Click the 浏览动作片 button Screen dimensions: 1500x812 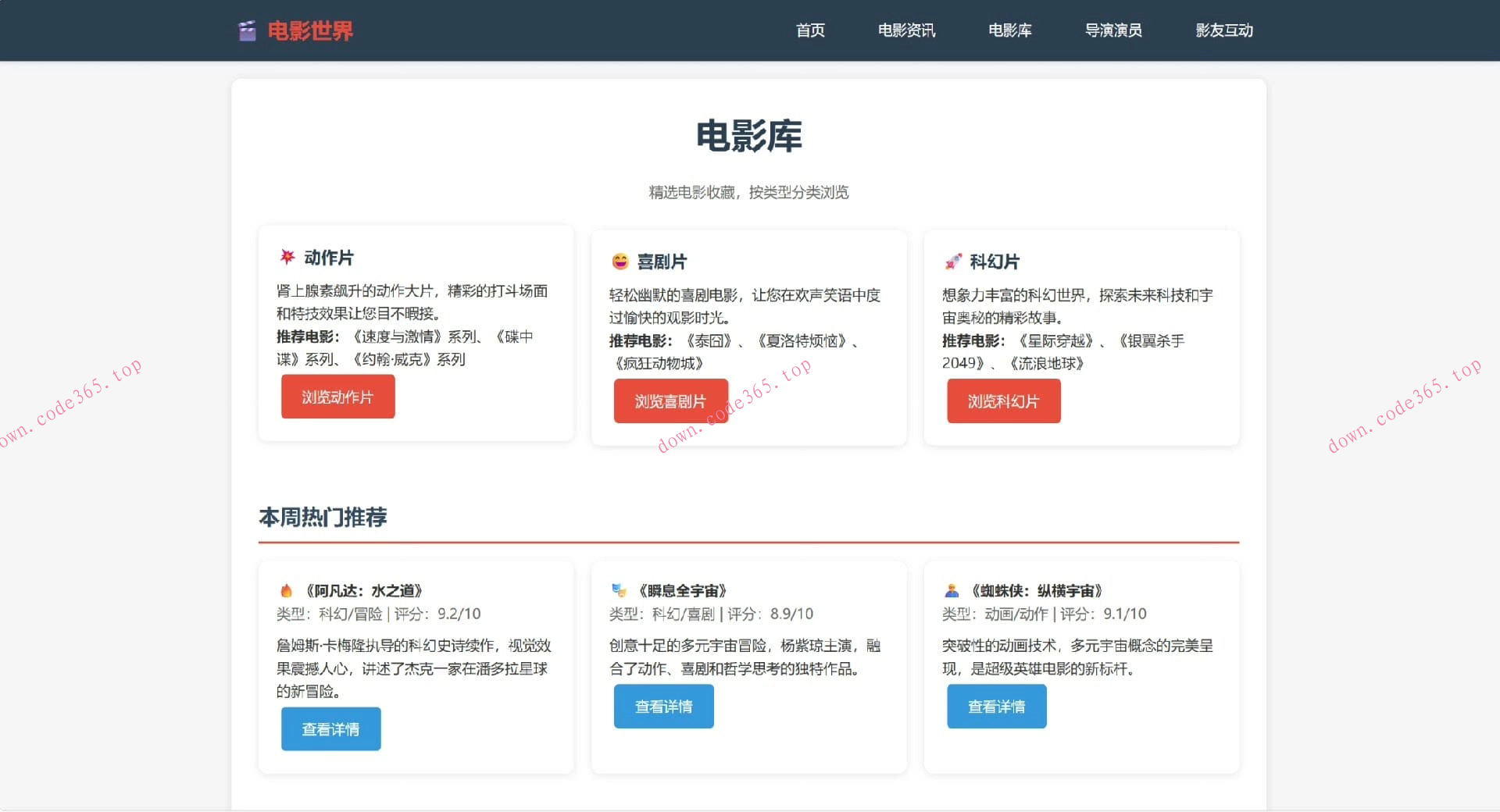coord(337,397)
